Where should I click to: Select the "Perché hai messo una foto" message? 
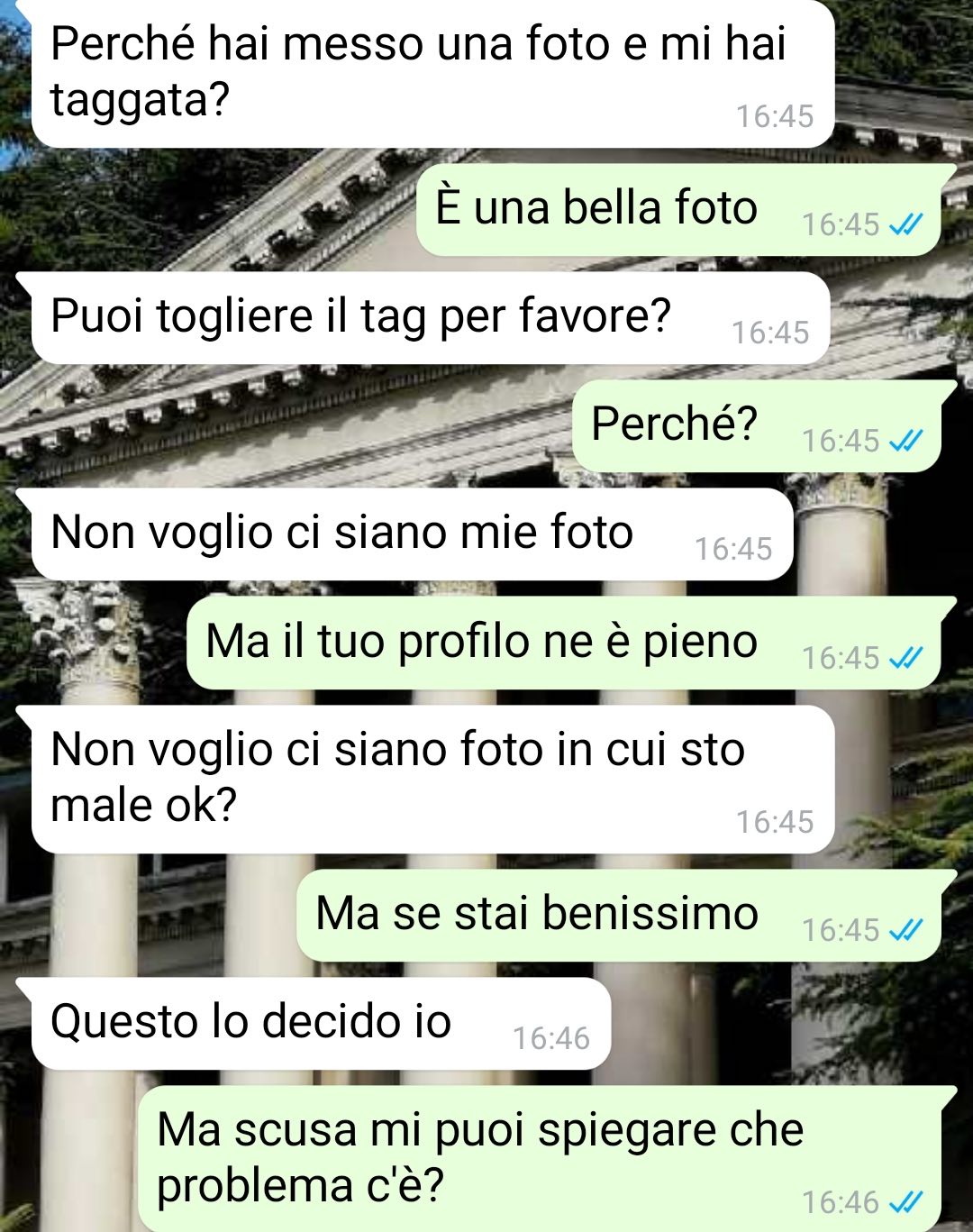(x=432, y=74)
